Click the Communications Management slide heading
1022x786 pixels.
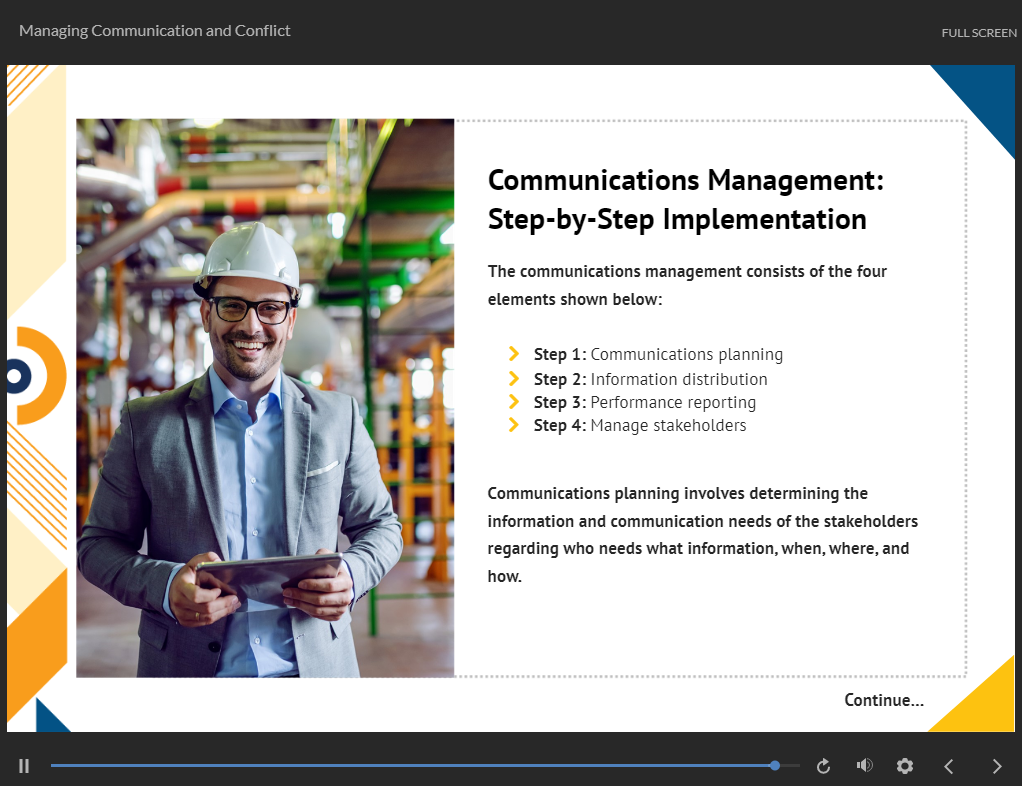click(x=685, y=200)
